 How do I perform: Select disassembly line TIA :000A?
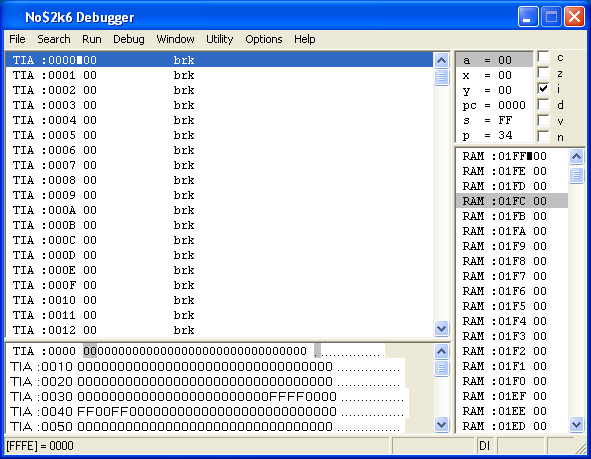coord(219,210)
